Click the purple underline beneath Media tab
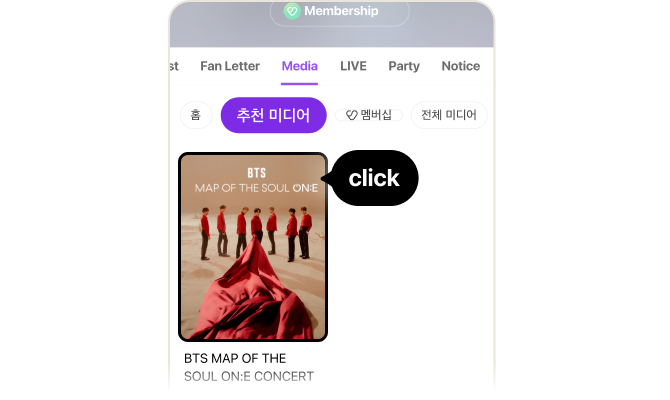The height and width of the screenshot is (400, 670). (x=300, y=84)
